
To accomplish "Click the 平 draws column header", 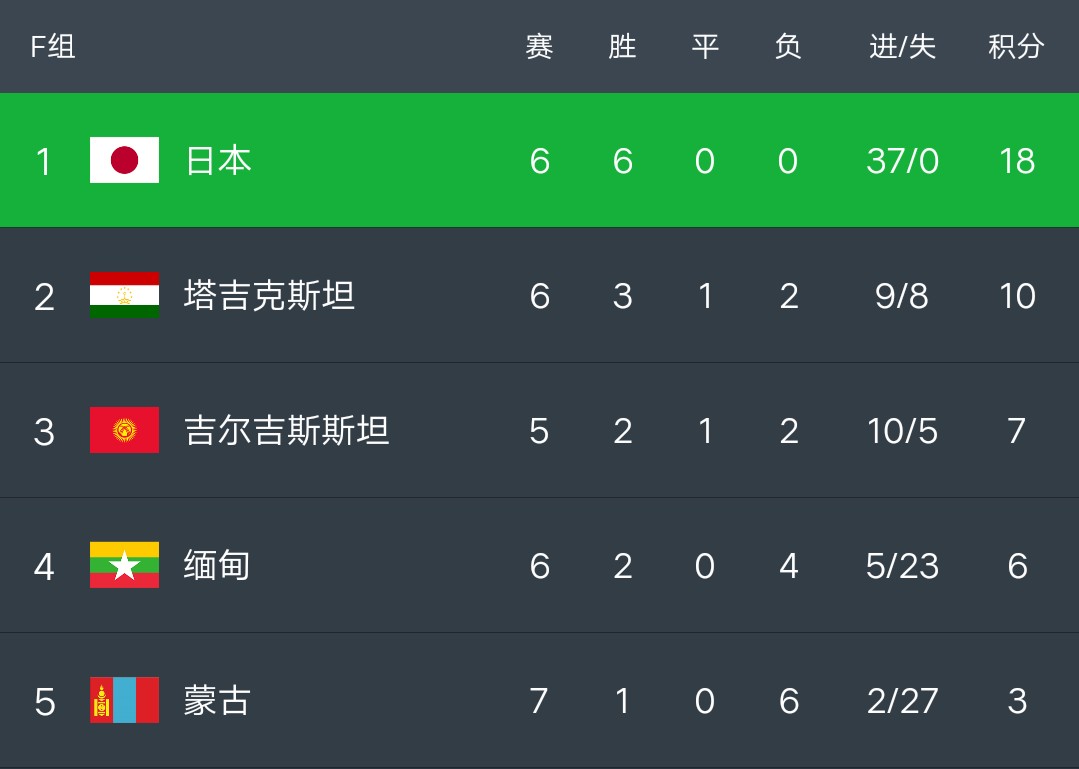I will coord(705,46).
